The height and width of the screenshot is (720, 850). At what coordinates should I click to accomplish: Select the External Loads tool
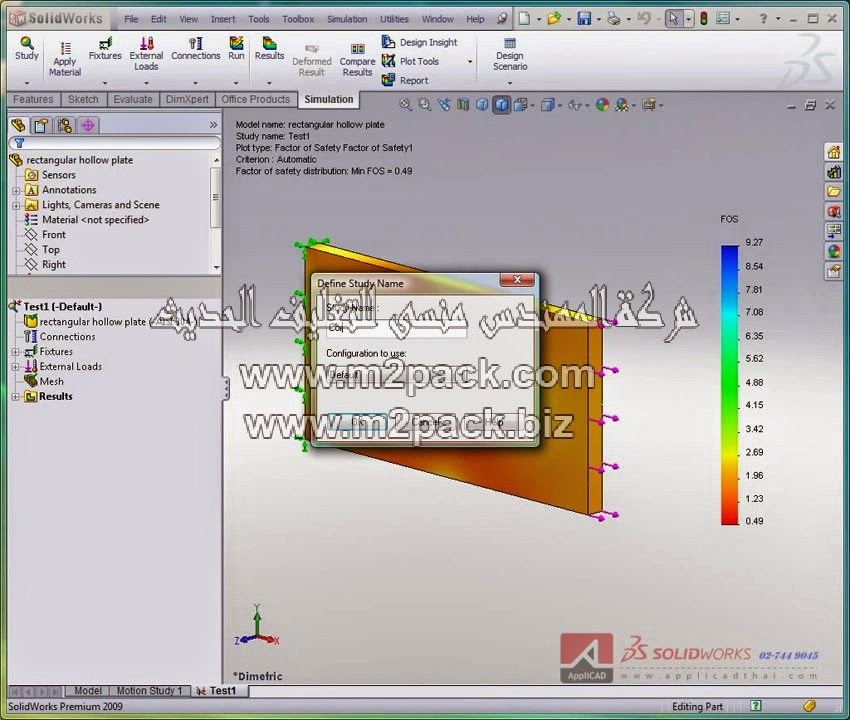[x=146, y=53]
